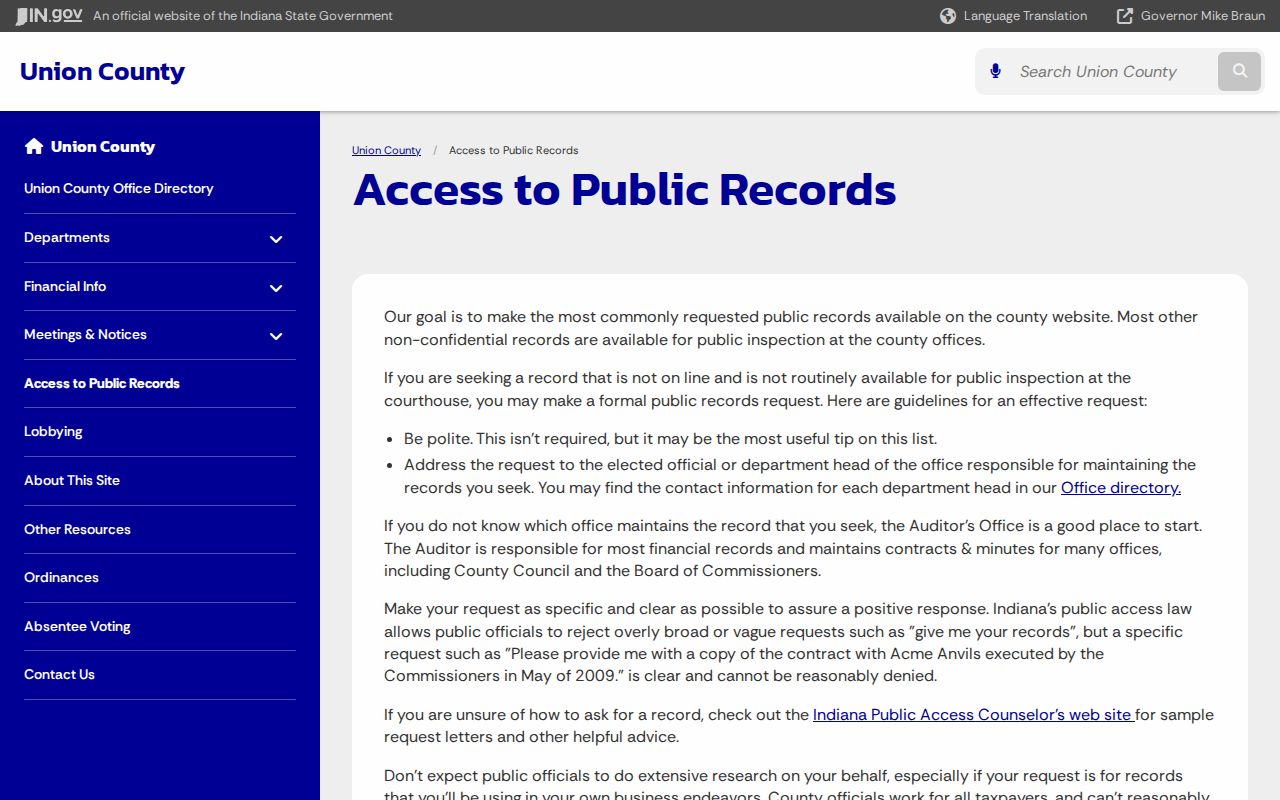
Task: Follow the Office directory link
Action: tap(1121, 488)
